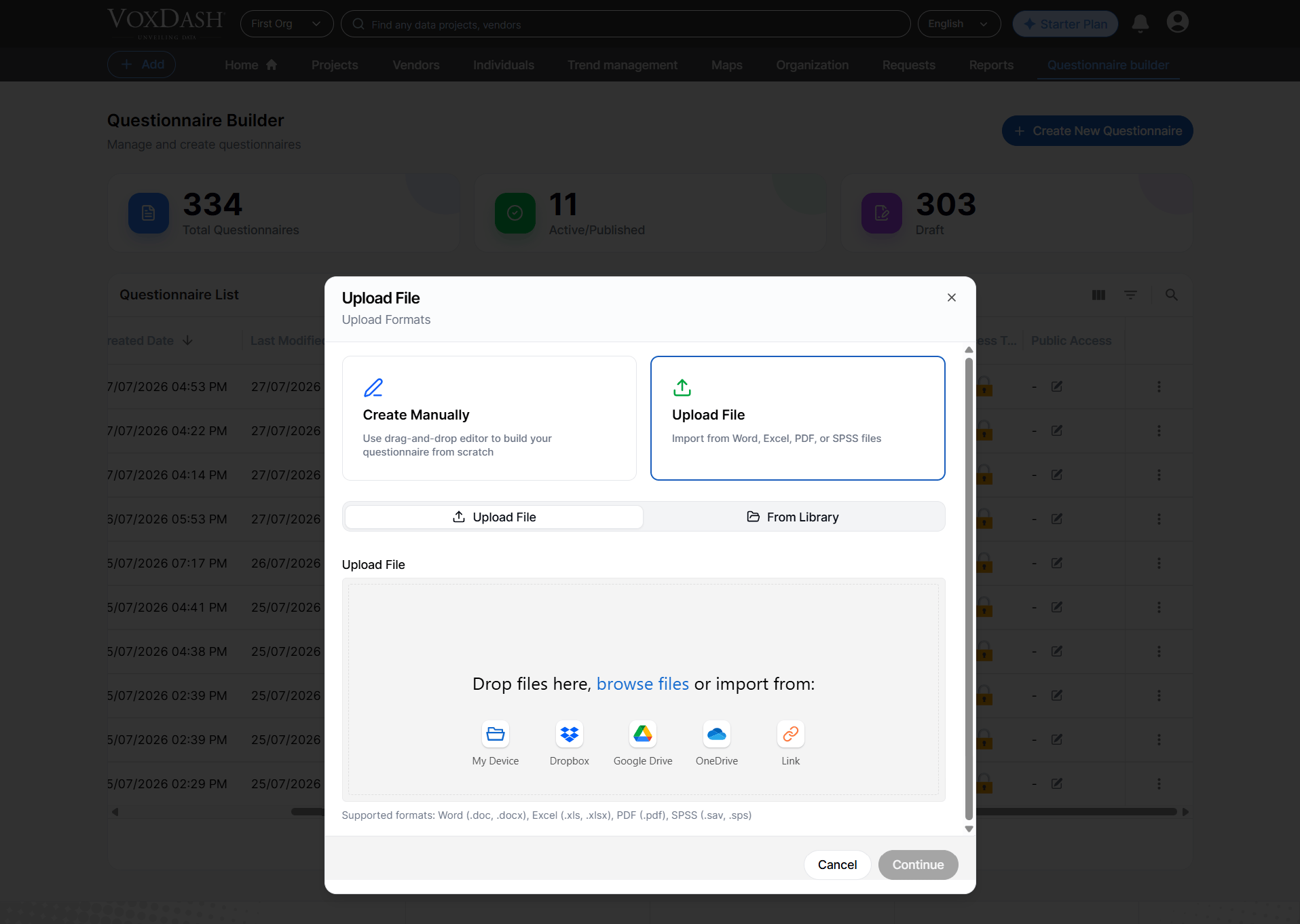The height and width of the screenshot is (924, 1300).
Task: Go to the Home menu
Action: point(250,64)
